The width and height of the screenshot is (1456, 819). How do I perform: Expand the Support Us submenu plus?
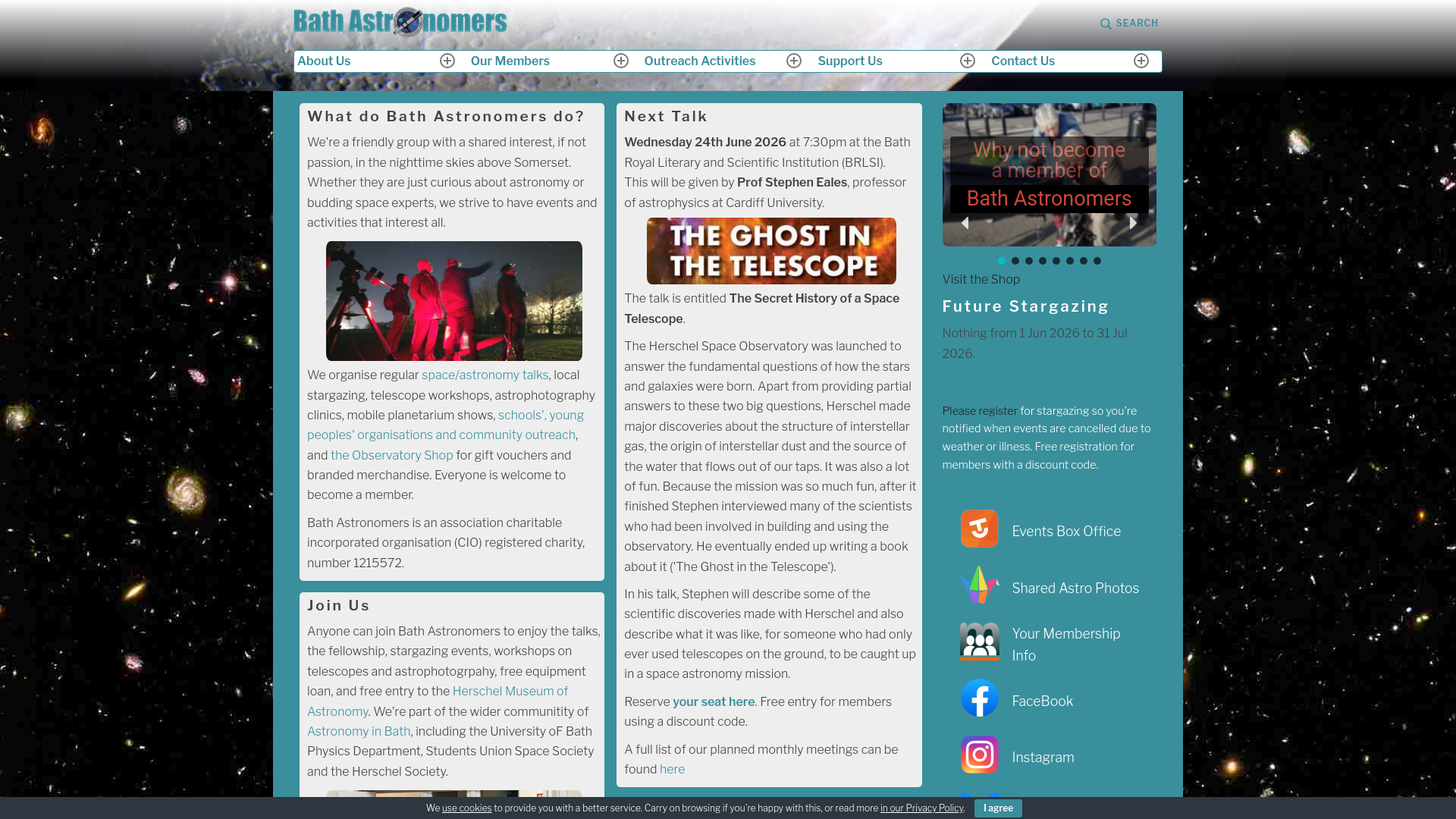click(968, 61)
